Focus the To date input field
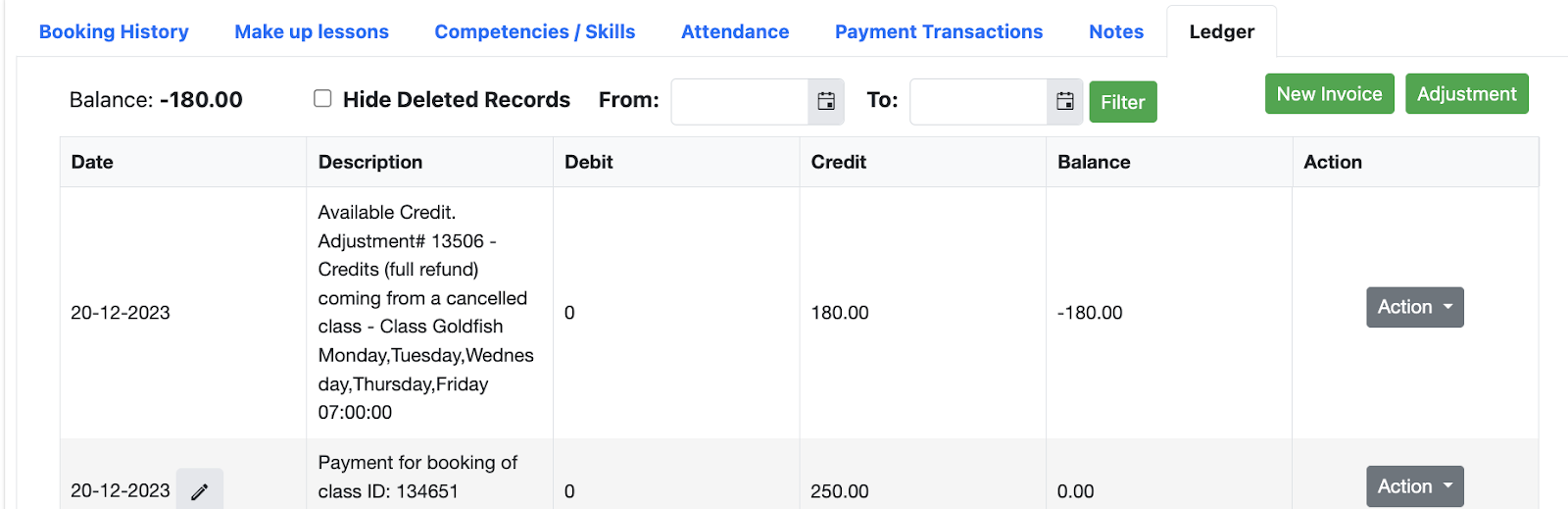The image size is (1568, 509). point(979,101)
